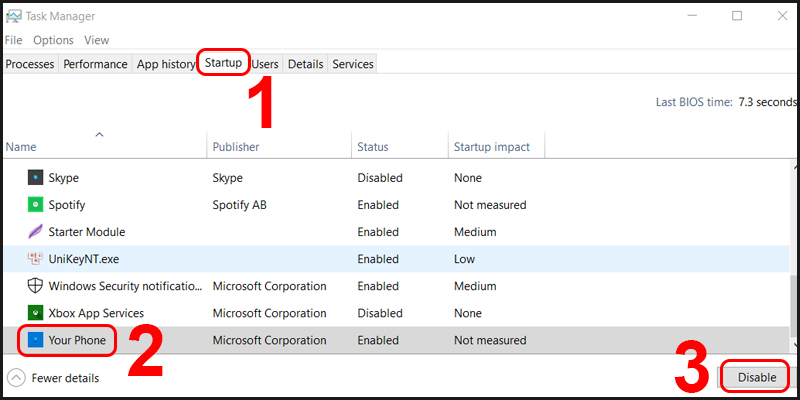Click the Skype app icon
This screenshot has width=800, height=400.
point(35,178)
